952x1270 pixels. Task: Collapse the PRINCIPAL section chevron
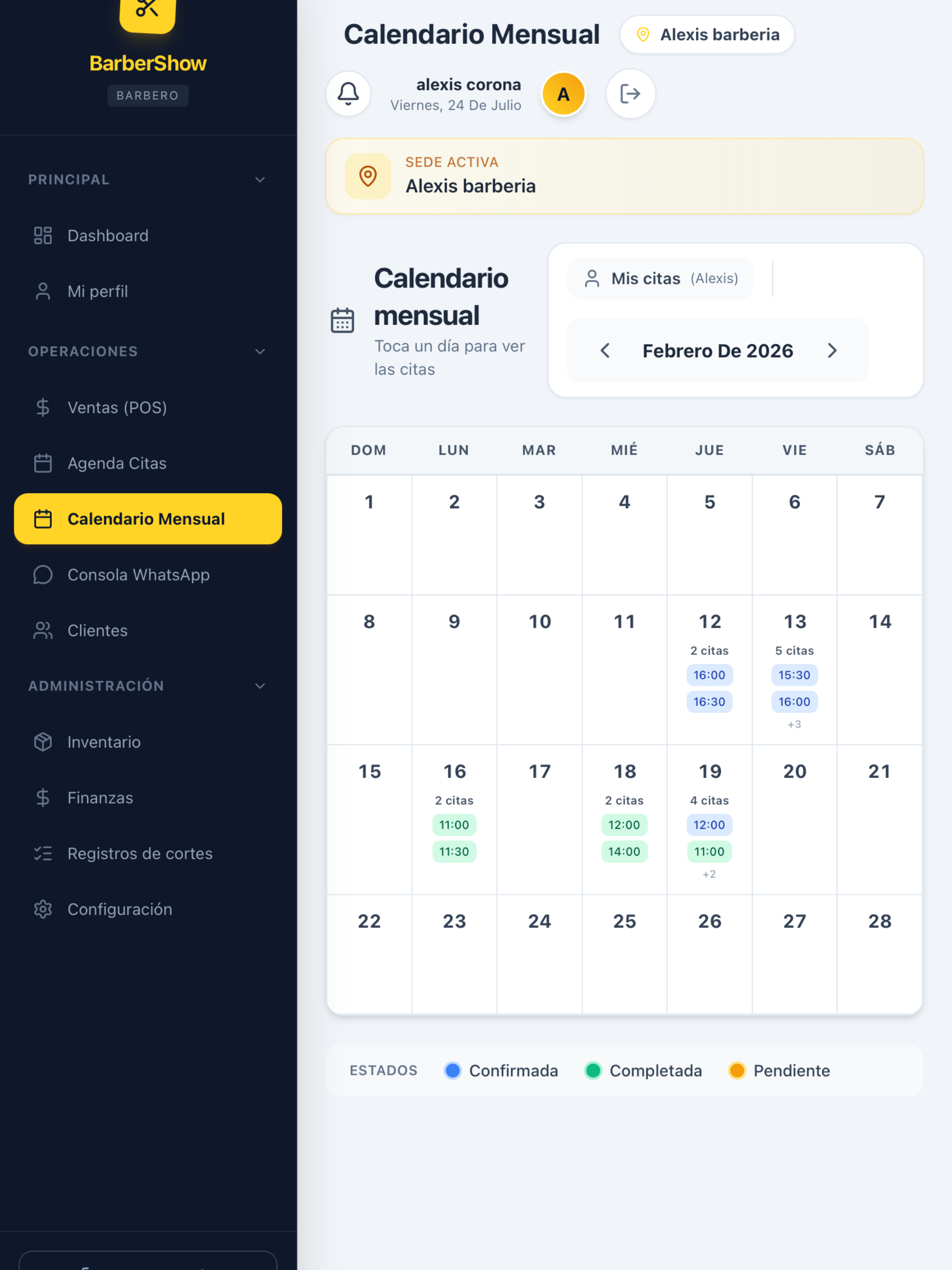pos(260,180)
